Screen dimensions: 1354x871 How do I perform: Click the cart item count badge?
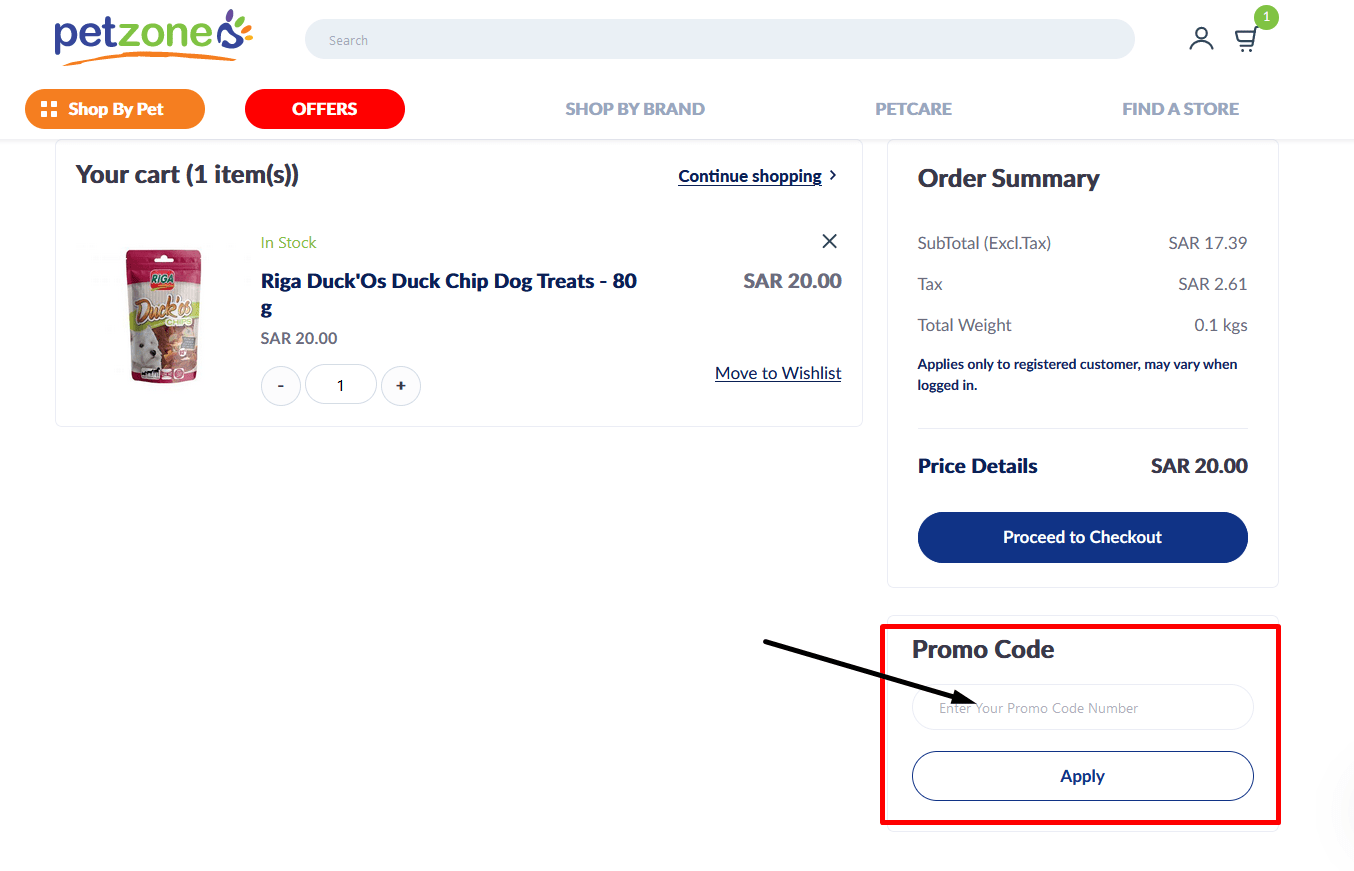(x=1266, y=17)
